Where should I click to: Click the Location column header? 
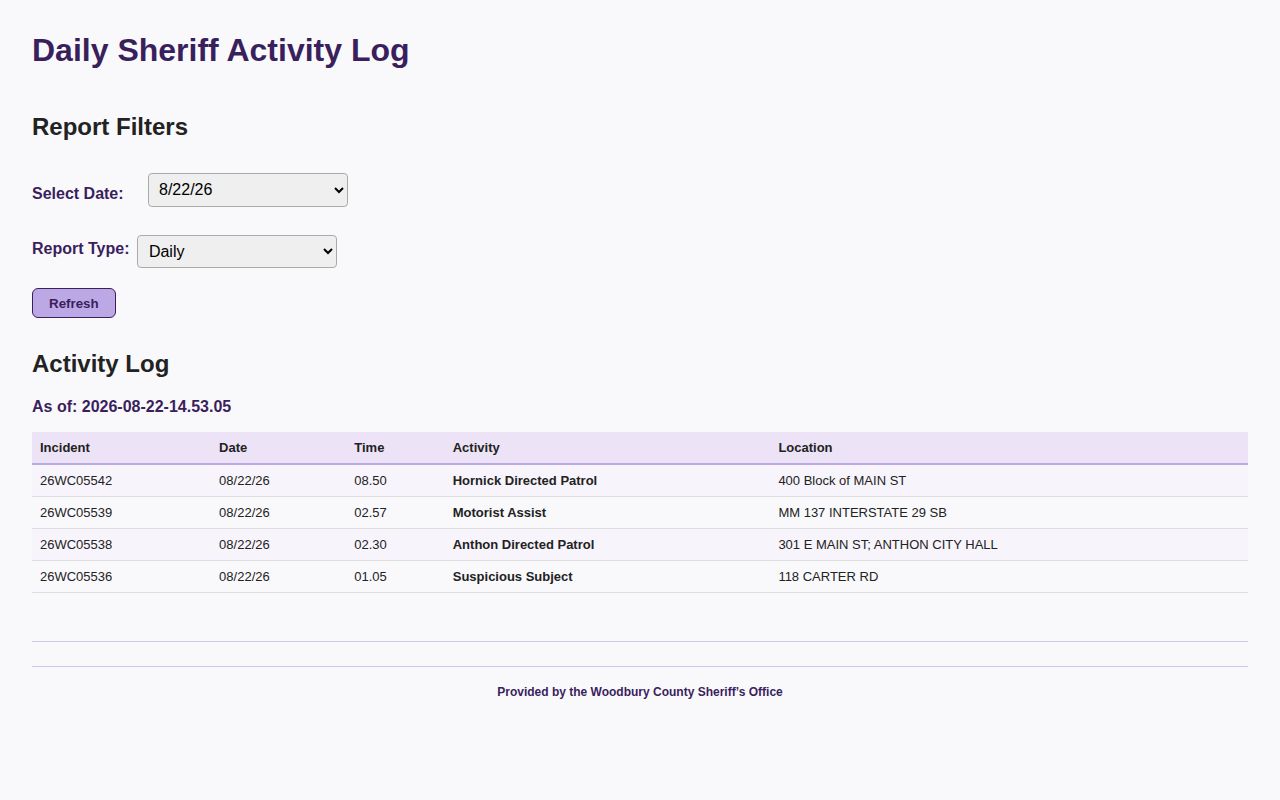(x=805, y=448)
